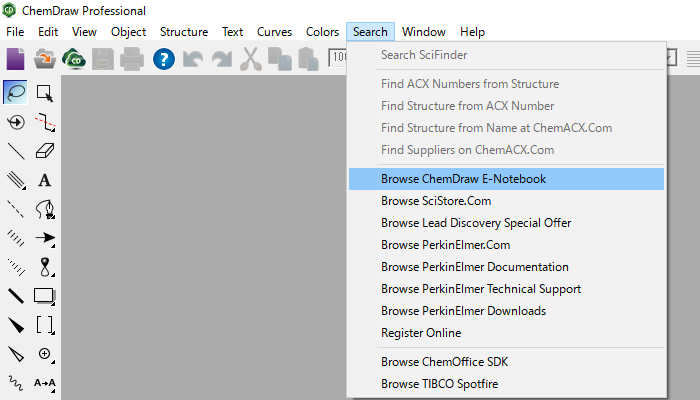700x400 pixels.
Task: Select the Wavy Bond tool
Action: pyautogui.click(x=16, y=382)
